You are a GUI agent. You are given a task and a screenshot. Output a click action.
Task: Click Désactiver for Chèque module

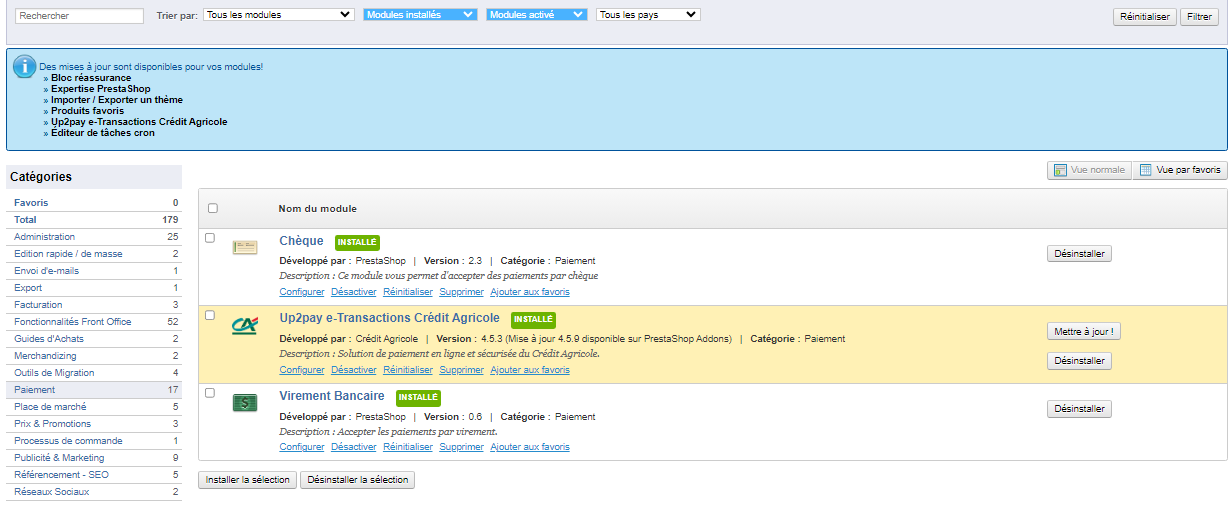tap(354, 292)
